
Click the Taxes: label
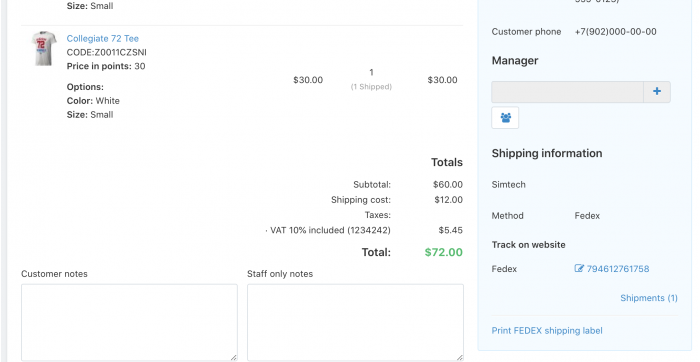[378, 215]
